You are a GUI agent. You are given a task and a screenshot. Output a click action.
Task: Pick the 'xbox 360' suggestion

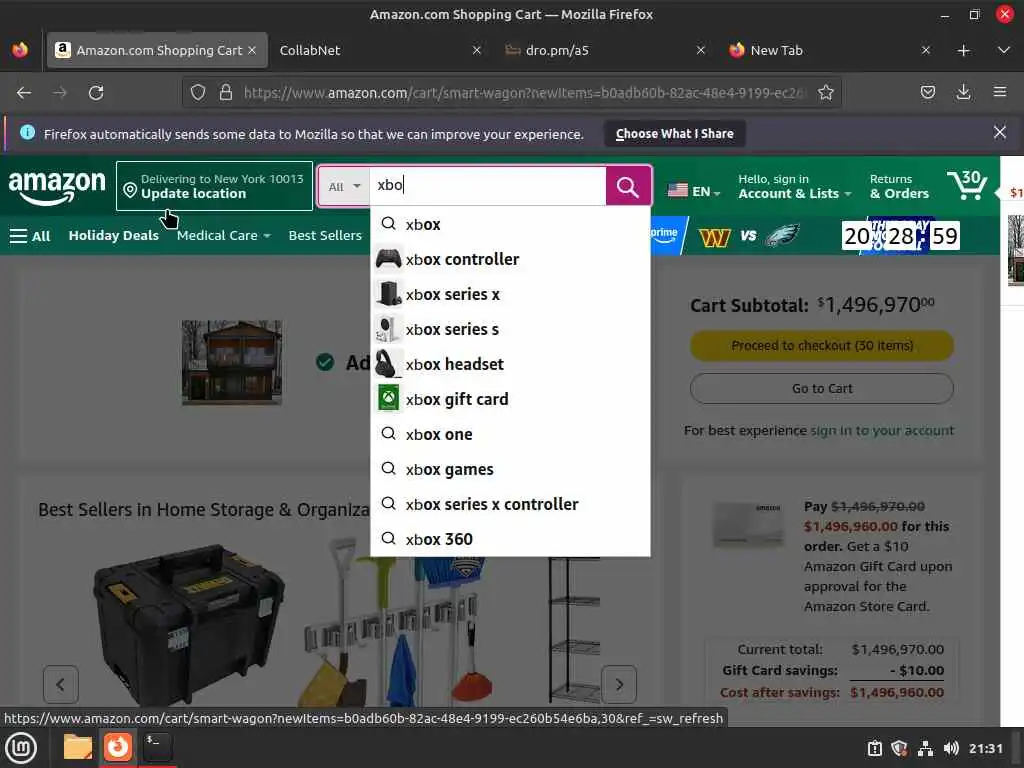(510, 539)
